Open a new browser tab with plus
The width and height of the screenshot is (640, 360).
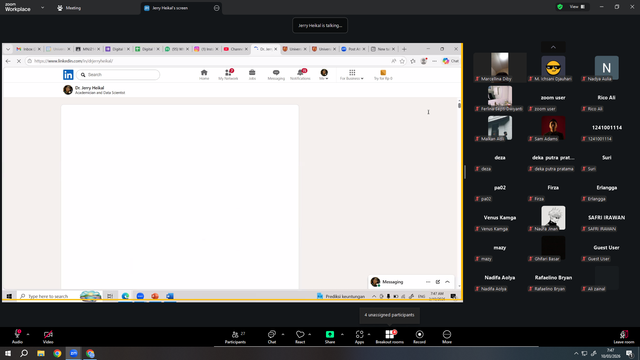click(x=404, y=49)
